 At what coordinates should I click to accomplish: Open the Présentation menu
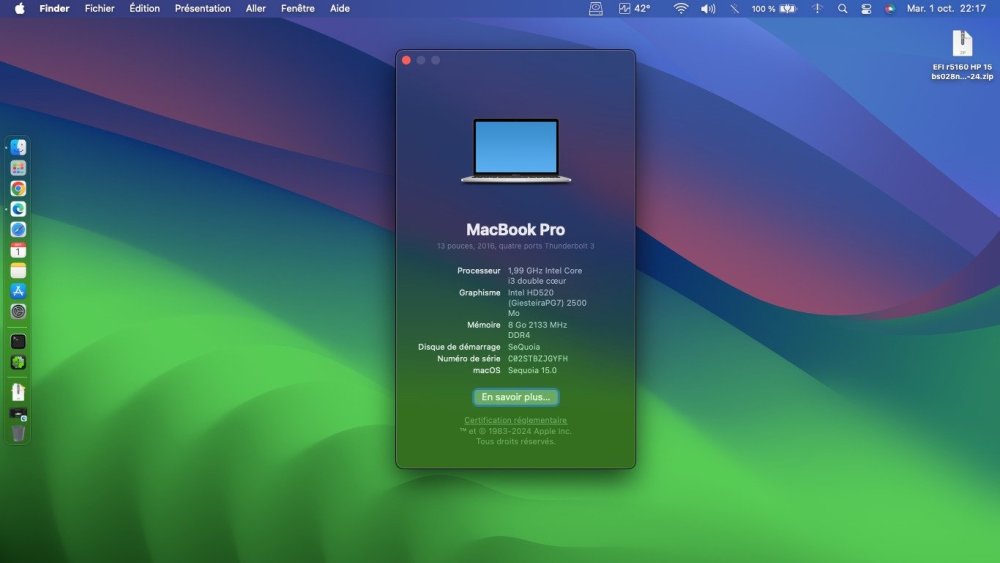coord(203,8)
